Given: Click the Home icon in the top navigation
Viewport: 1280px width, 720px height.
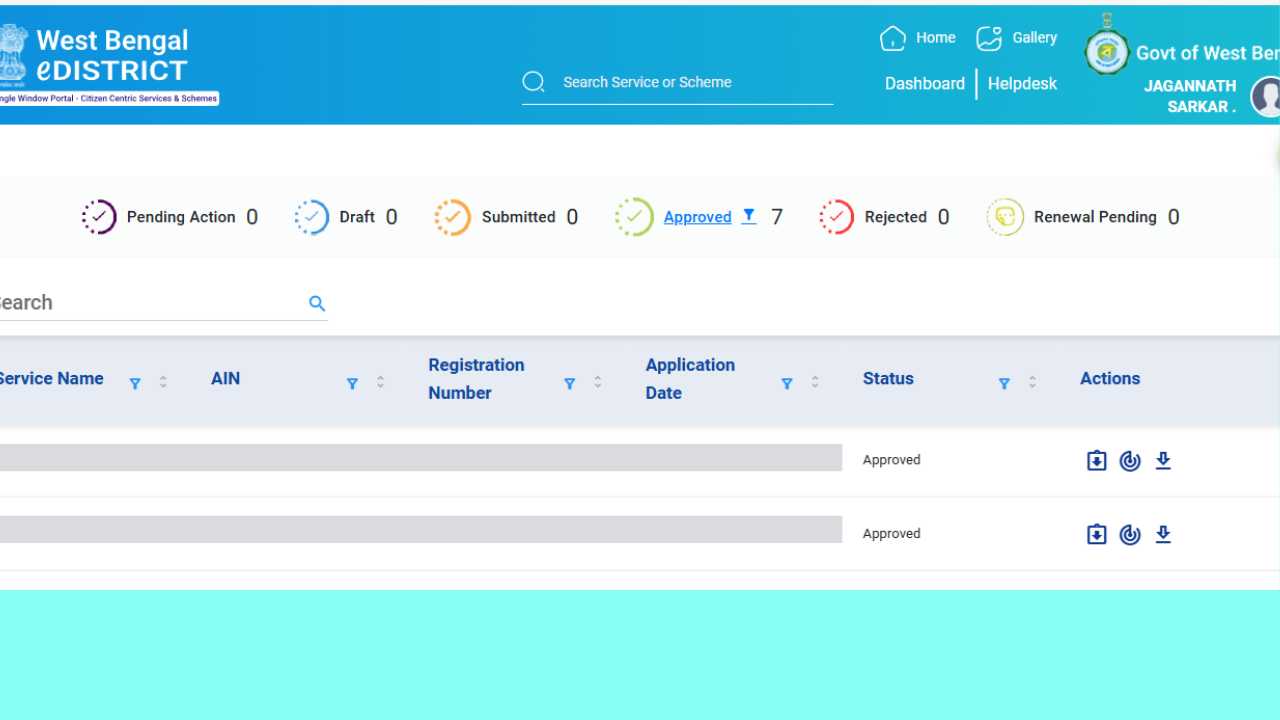Looking at the screenshot, I should pos(893,37).
